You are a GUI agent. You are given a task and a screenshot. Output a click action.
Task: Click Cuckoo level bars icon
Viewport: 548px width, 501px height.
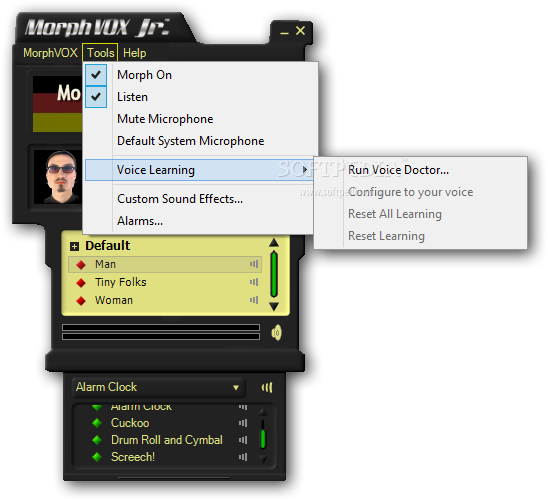(x=243, y=423)
